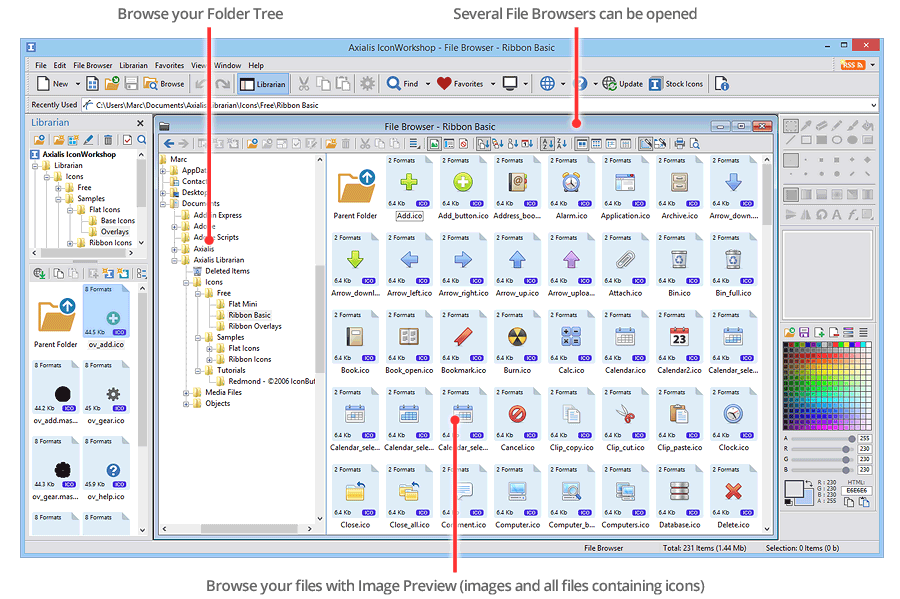900x599 pixels.
Task: Open the Favorites menu
Action: [169, 65]
